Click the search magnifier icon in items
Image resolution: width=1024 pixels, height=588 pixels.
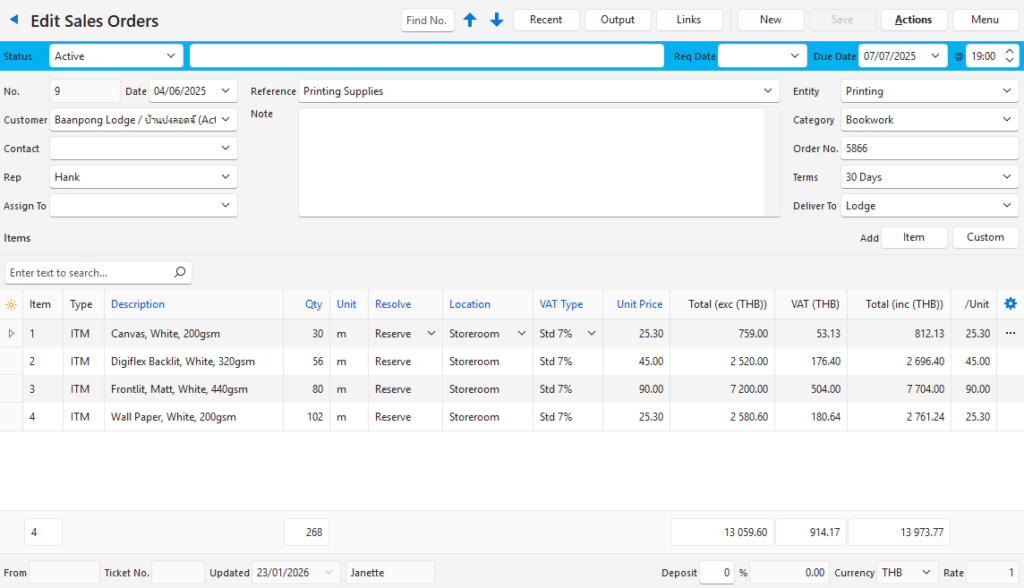[180, 272]
